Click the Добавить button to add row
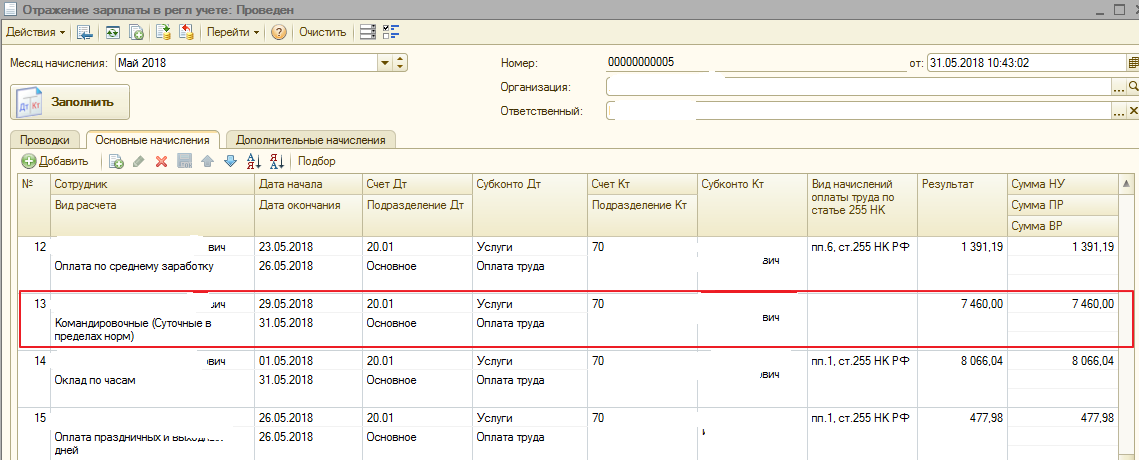This screenshot has width=1139, height=460. tap(56, 161)
